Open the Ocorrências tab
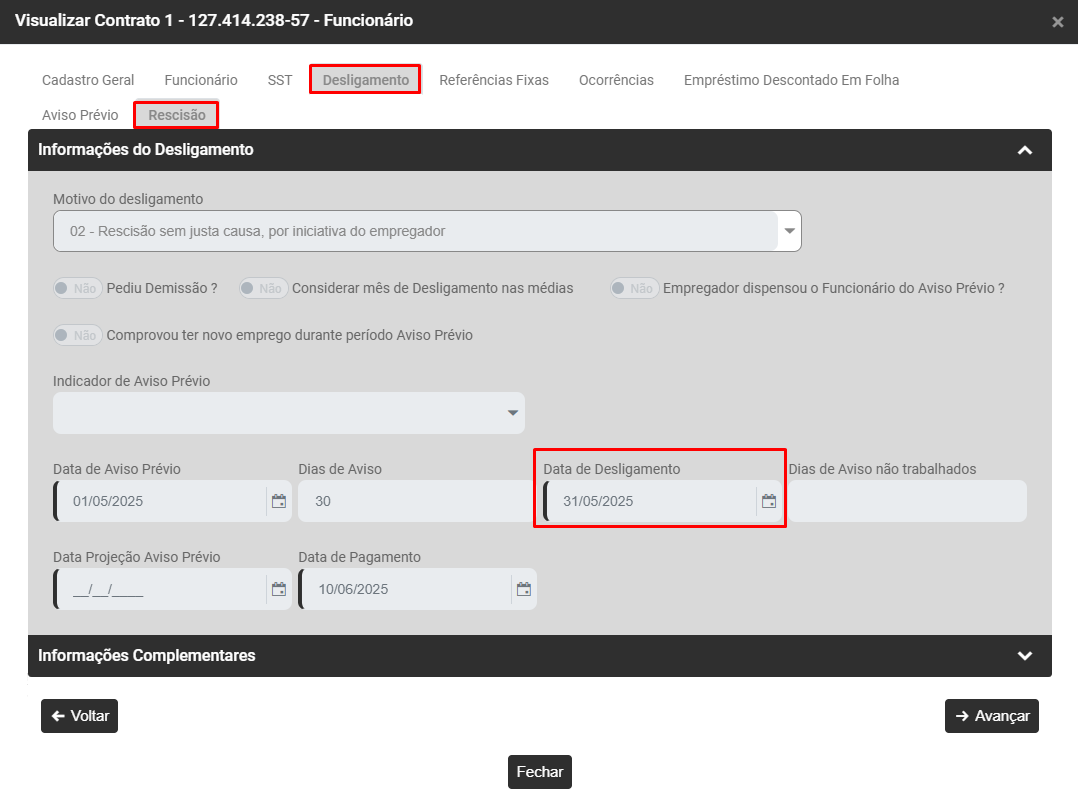This screenshot has width=1078, height=797. tap(616, 80)
